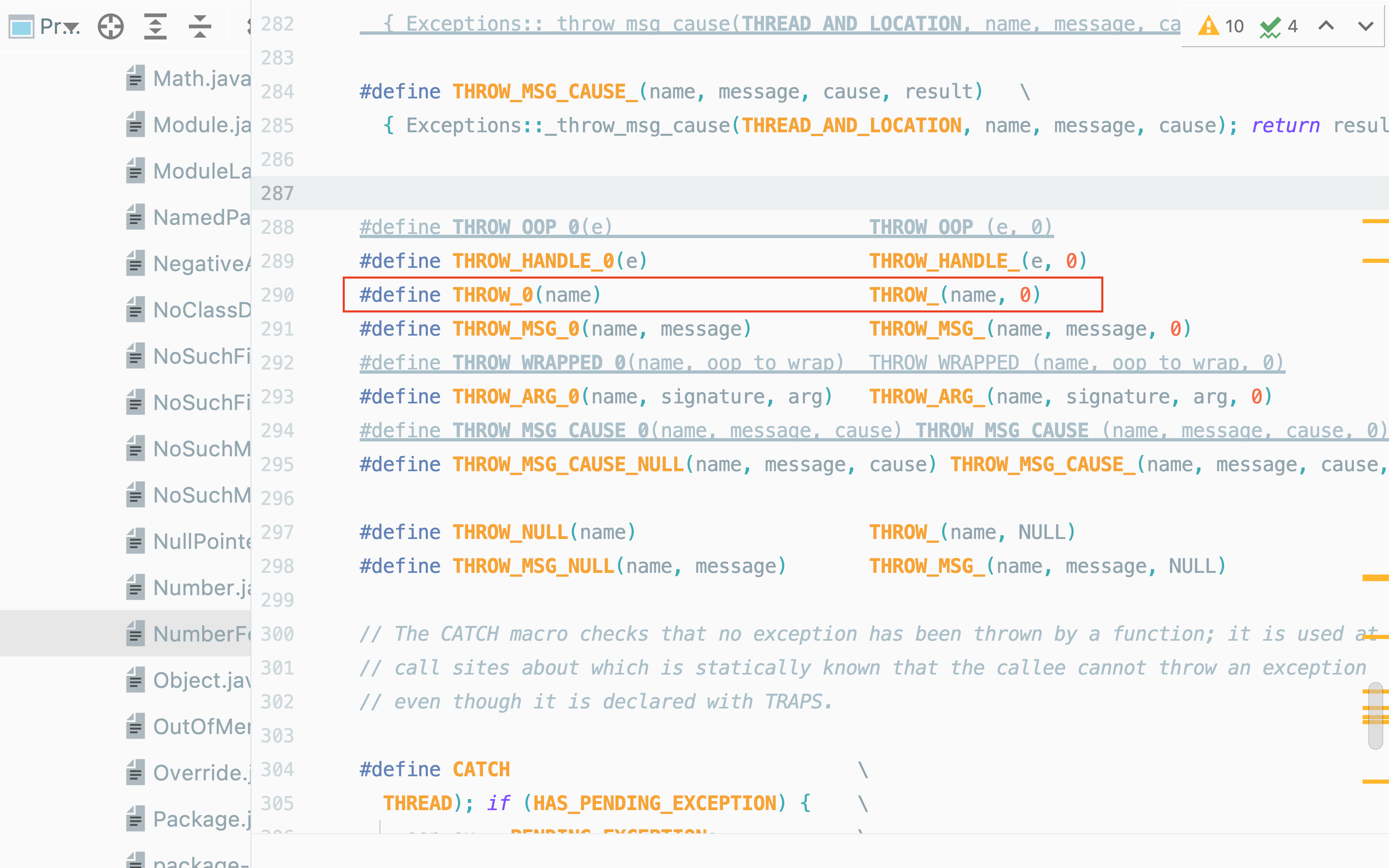Click the Expand All toolbar icon
This screenshot has height=868, width=1389.
(x=155, y=26)
